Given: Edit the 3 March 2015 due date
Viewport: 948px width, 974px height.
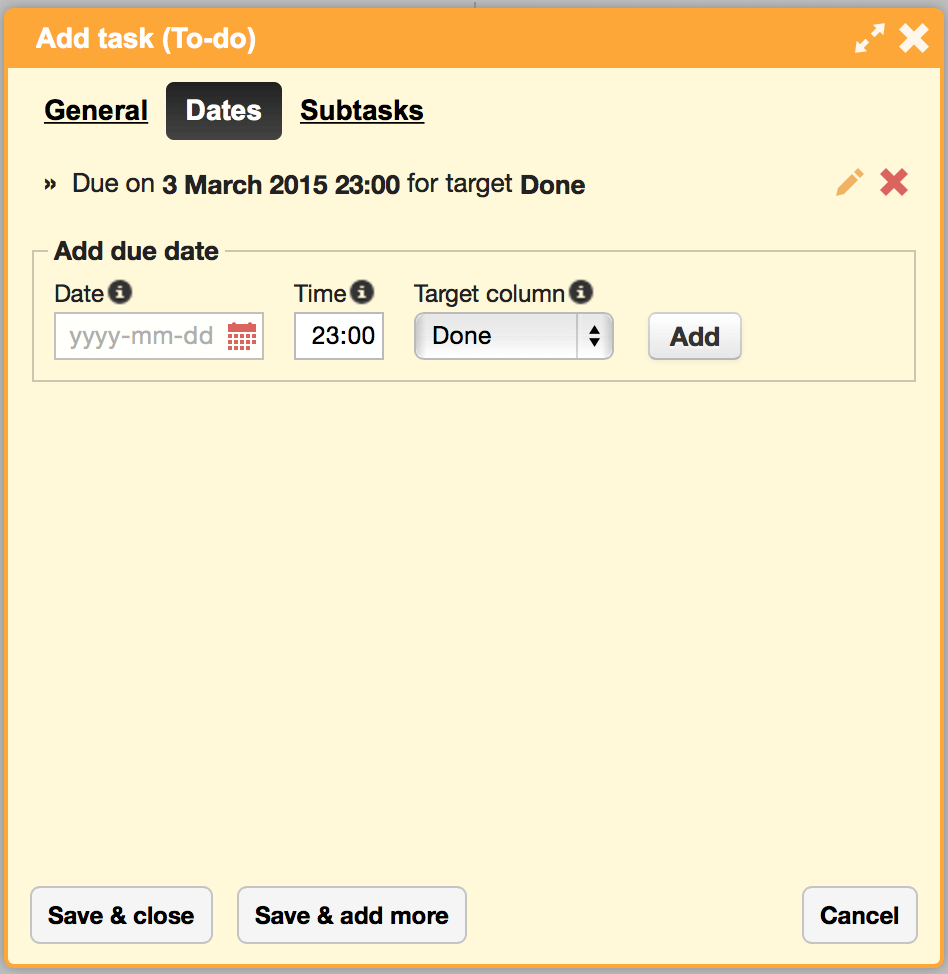Looking at the screenshot, I should tap(850, 183).
